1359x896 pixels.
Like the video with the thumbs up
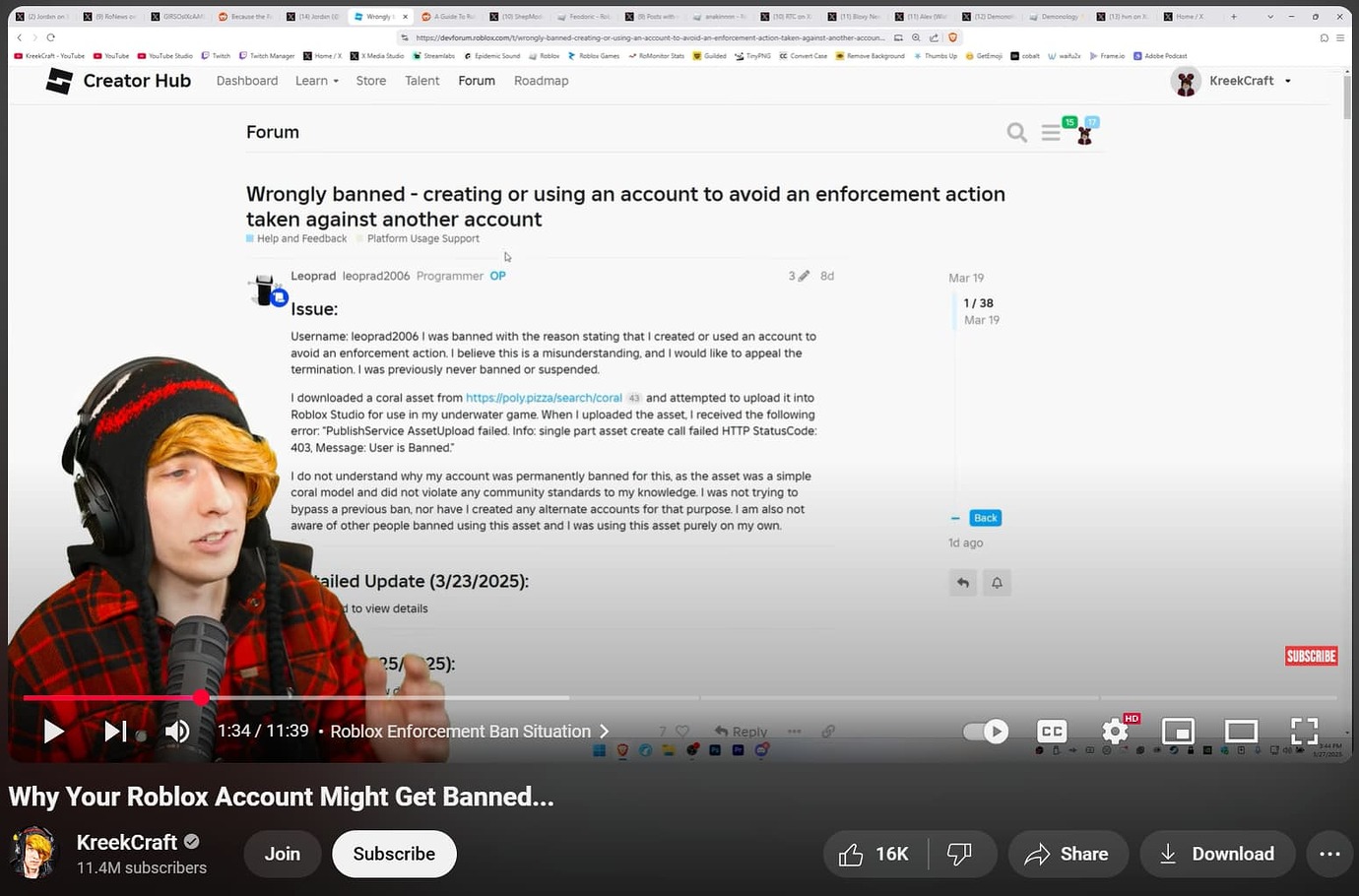click(x=851, y=854)
